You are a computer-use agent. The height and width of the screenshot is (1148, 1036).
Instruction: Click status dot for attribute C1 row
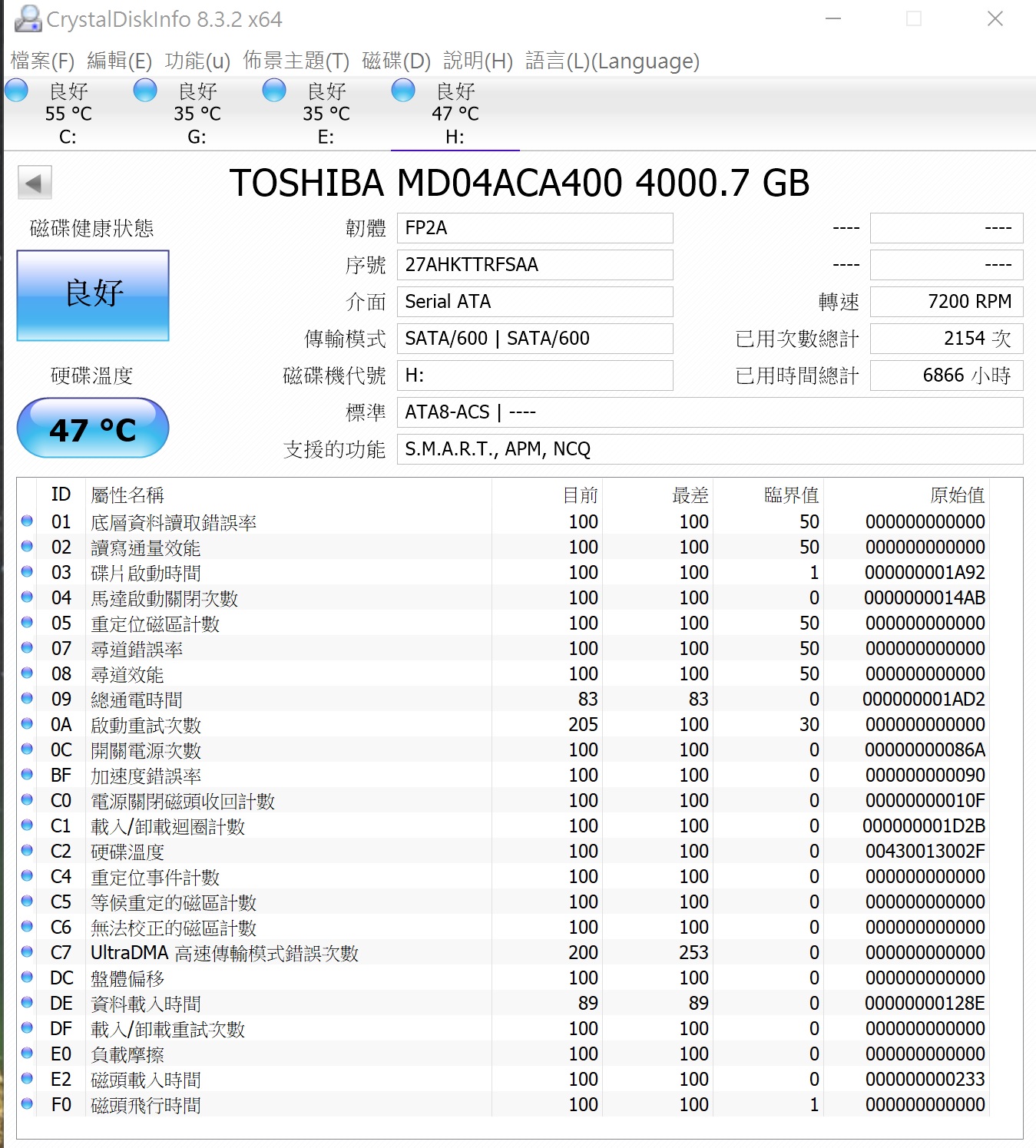pos(27,825)
